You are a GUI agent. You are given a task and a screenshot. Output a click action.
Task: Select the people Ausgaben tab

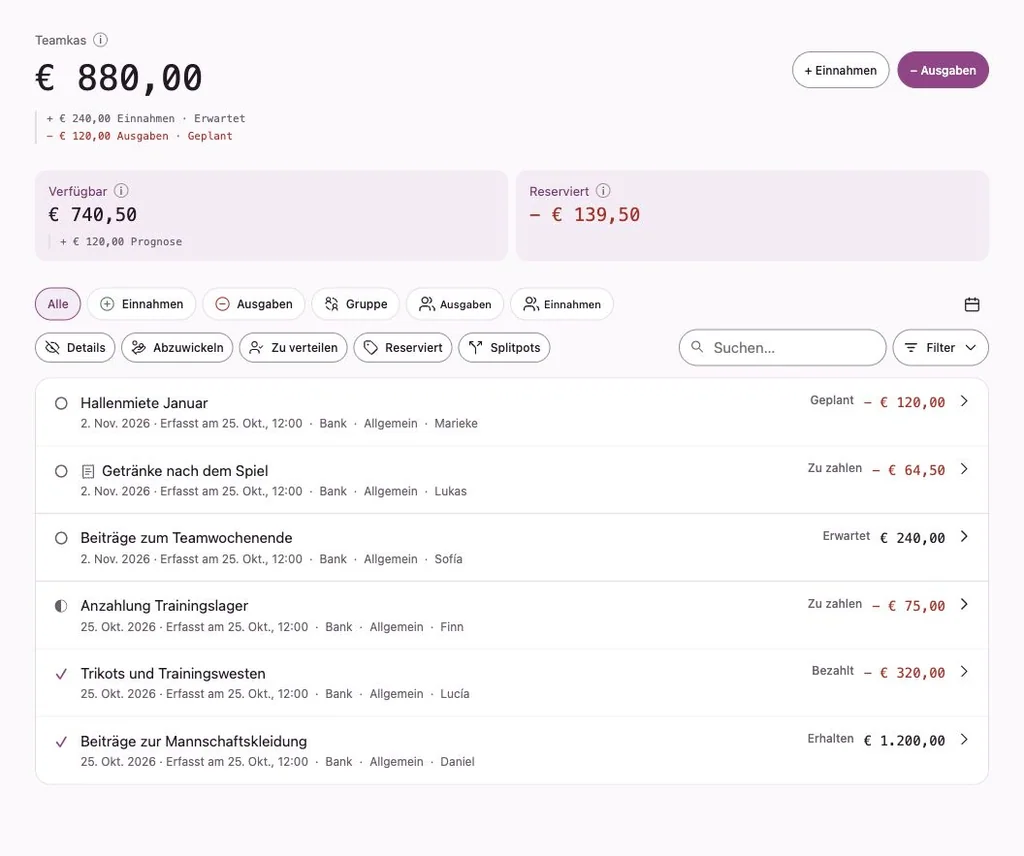click(455, 304)
